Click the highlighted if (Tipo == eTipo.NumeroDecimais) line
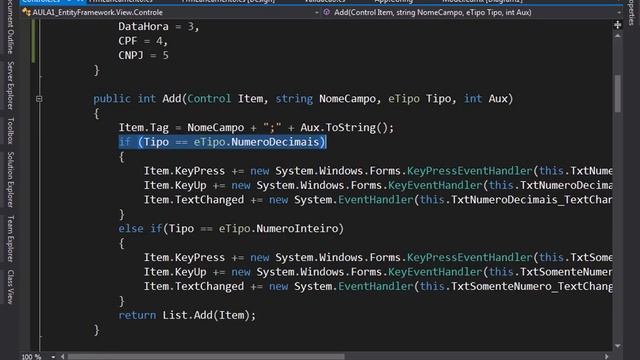 click(222, 142)
